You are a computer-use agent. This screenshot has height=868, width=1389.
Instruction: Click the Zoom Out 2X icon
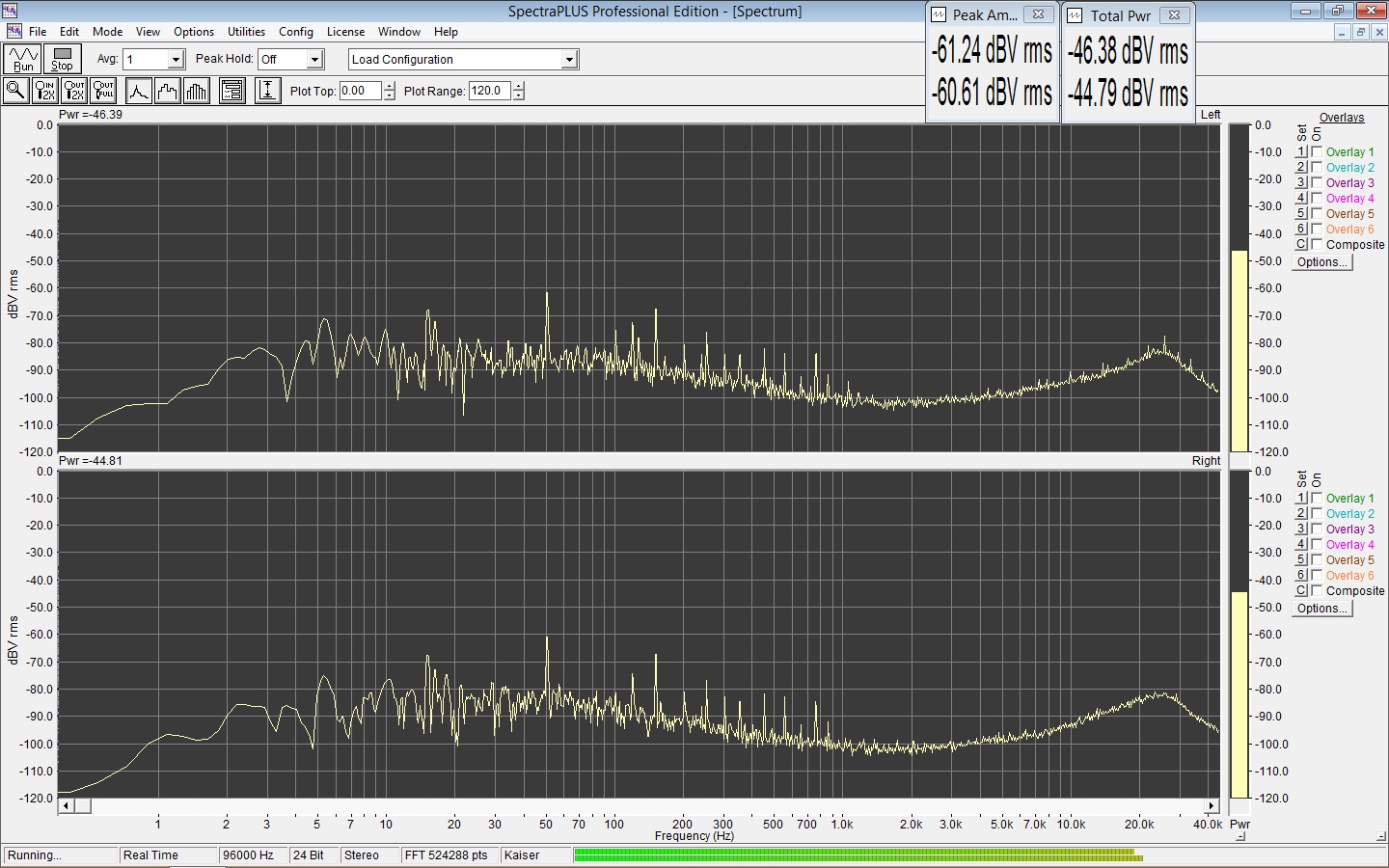click(74, 91)
